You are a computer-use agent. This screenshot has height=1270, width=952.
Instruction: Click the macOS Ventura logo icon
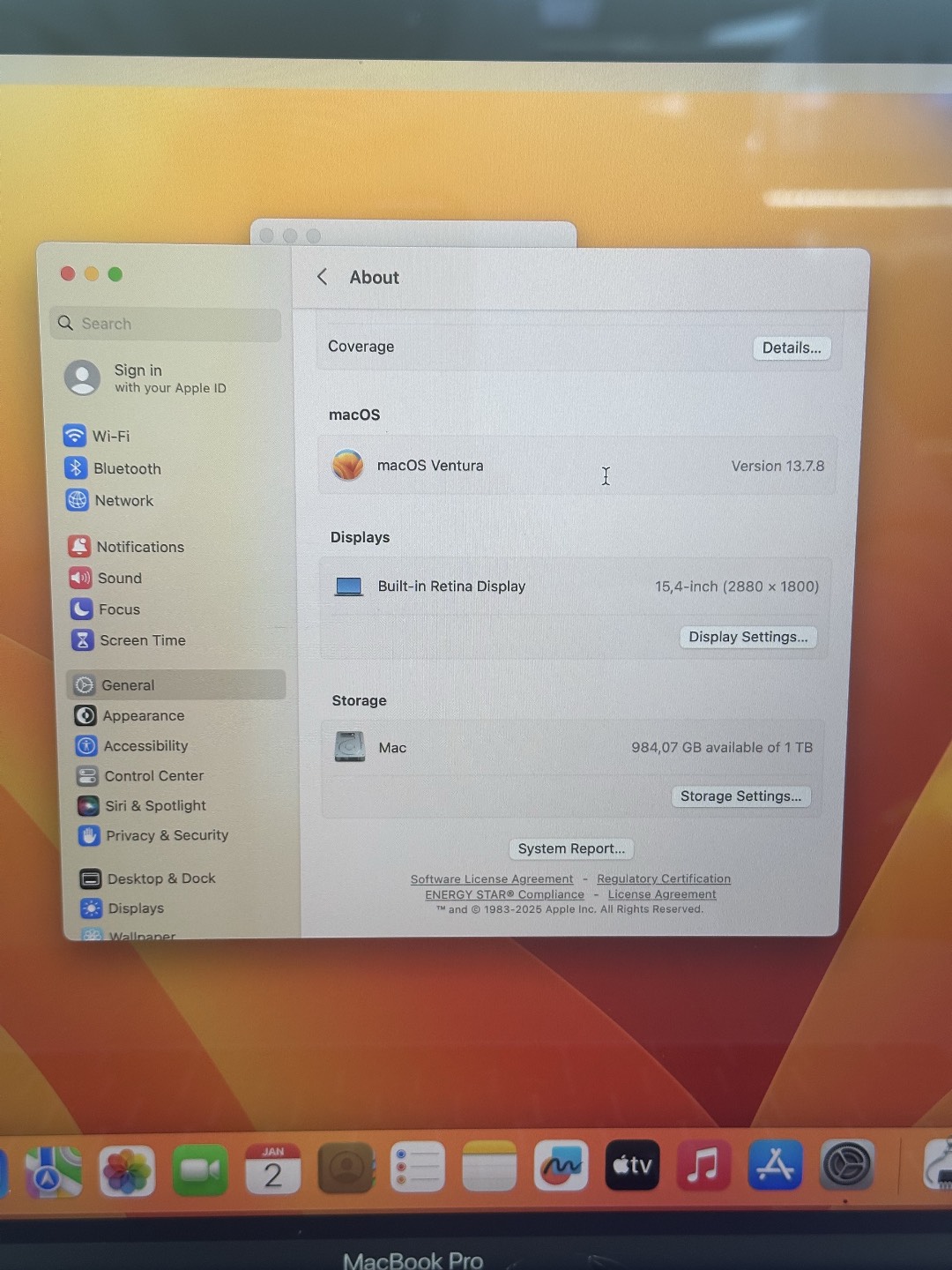[348, 465]
